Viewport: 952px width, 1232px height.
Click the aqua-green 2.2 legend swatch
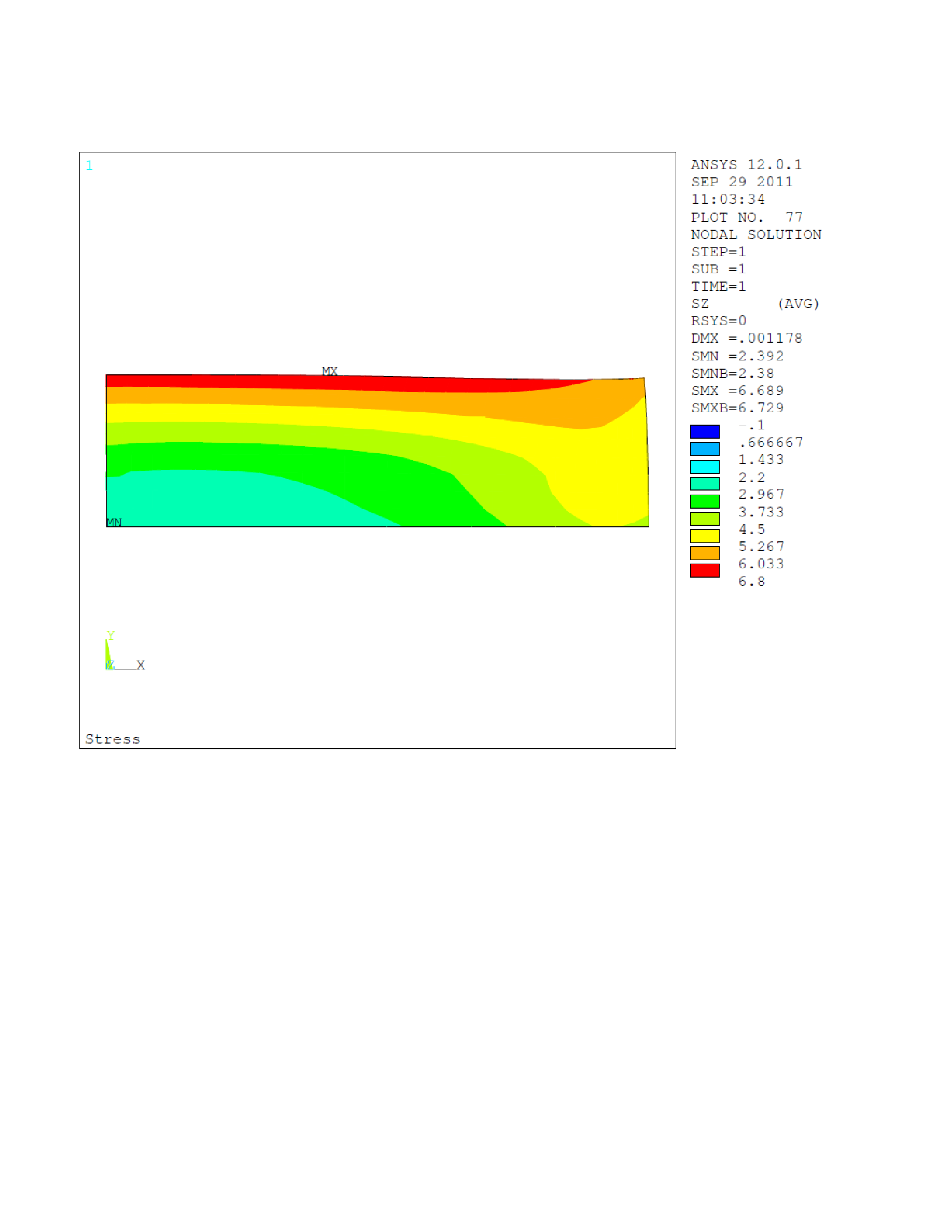(705, 483)
